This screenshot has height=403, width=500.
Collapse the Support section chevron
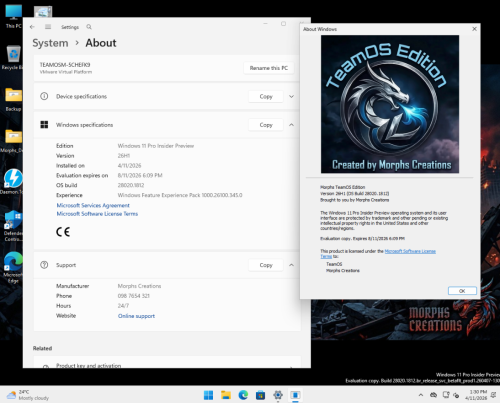(291, 265)
